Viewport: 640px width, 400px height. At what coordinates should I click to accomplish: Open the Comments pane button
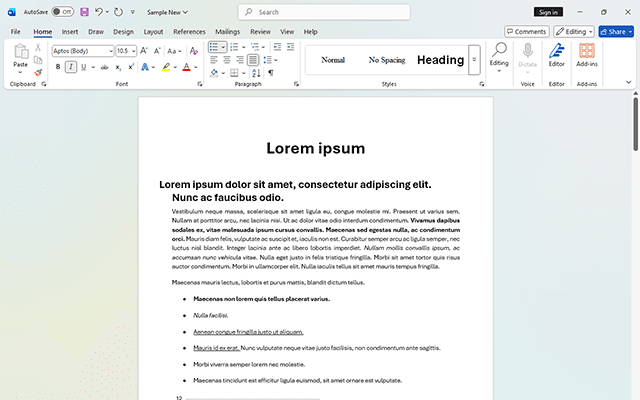[527, 31]
